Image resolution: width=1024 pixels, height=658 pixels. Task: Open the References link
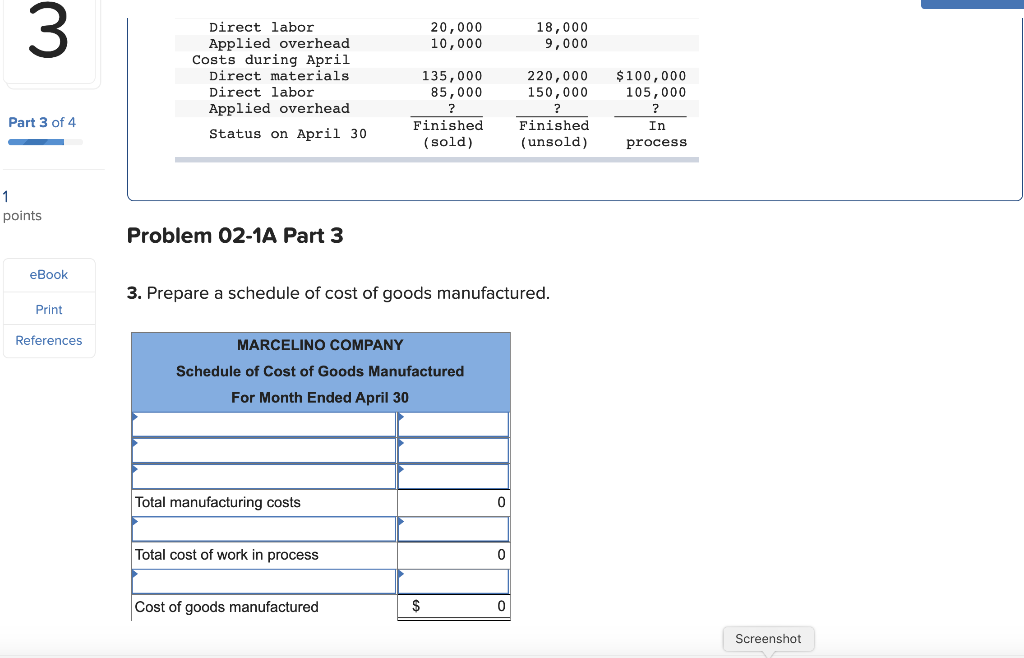[x=48, y=340]
